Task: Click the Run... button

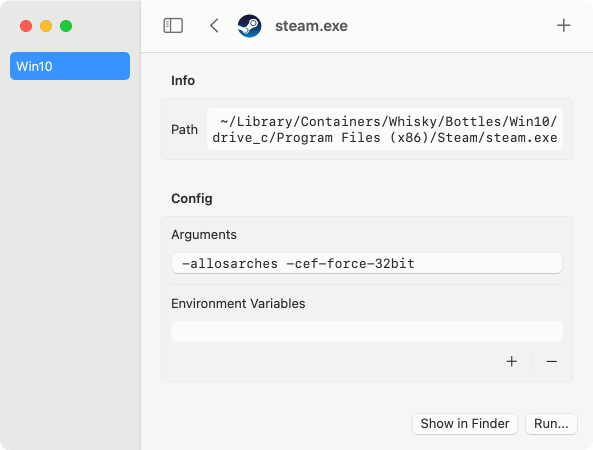Action: (551, 424)
